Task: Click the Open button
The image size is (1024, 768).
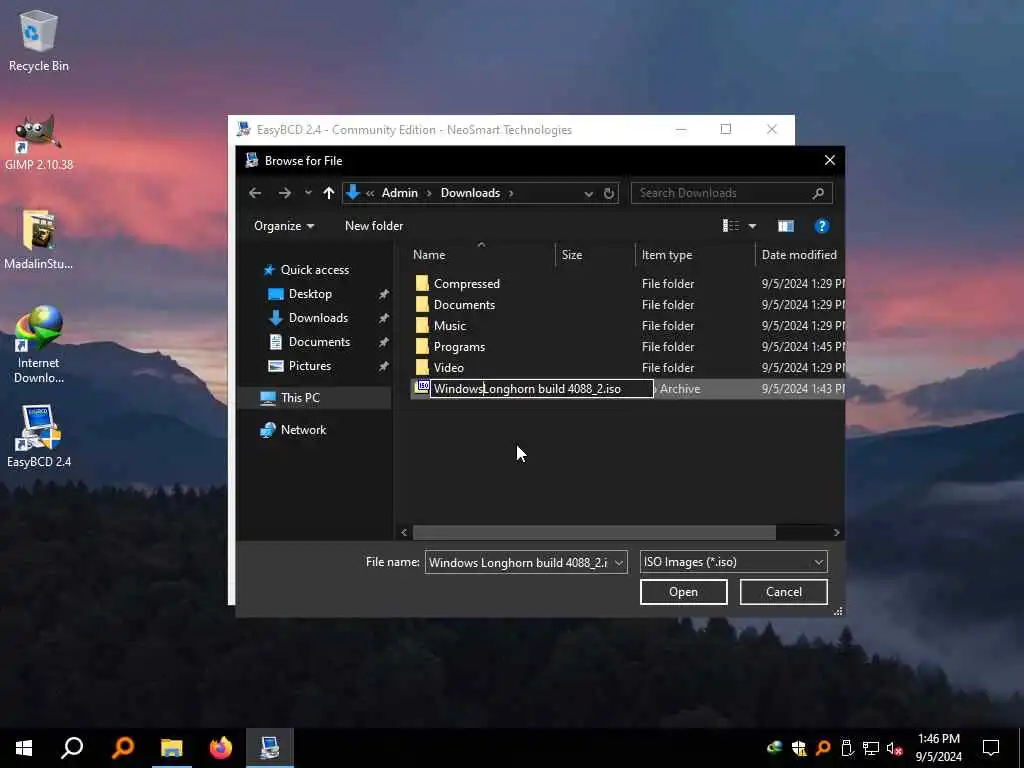Action: pyautogui.click(x=683, y=592)
